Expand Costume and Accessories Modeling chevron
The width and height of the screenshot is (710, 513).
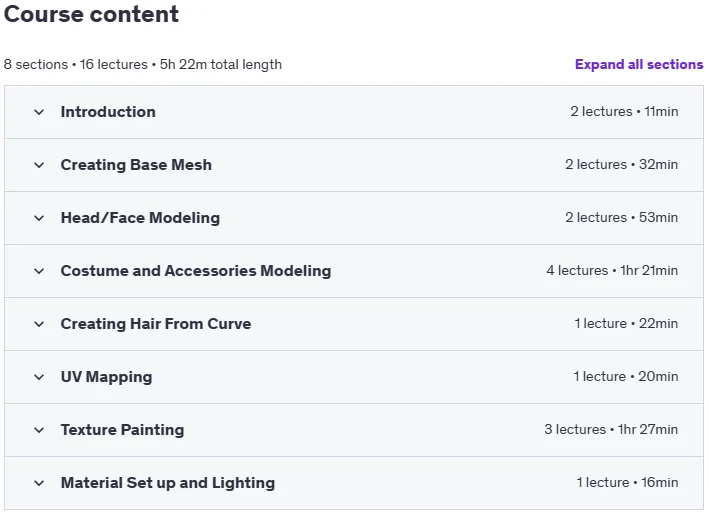click(x=39, y=271)
